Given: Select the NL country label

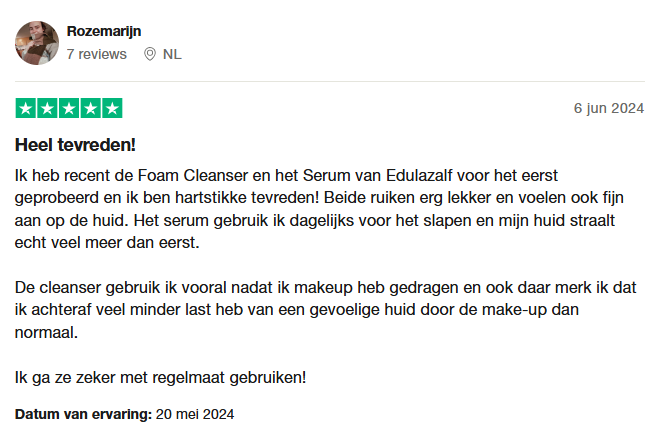Looking at the screenshot, I should (x=172, y=54).
